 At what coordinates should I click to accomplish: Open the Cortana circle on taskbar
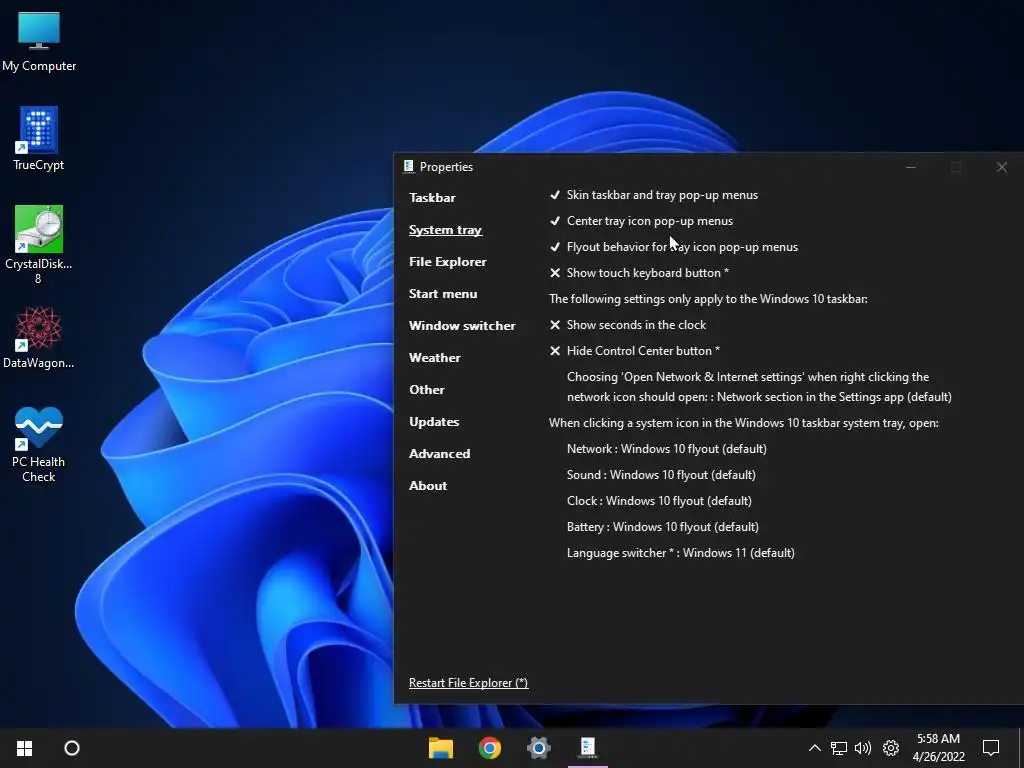pyautogui.click(x=72, y=748)
